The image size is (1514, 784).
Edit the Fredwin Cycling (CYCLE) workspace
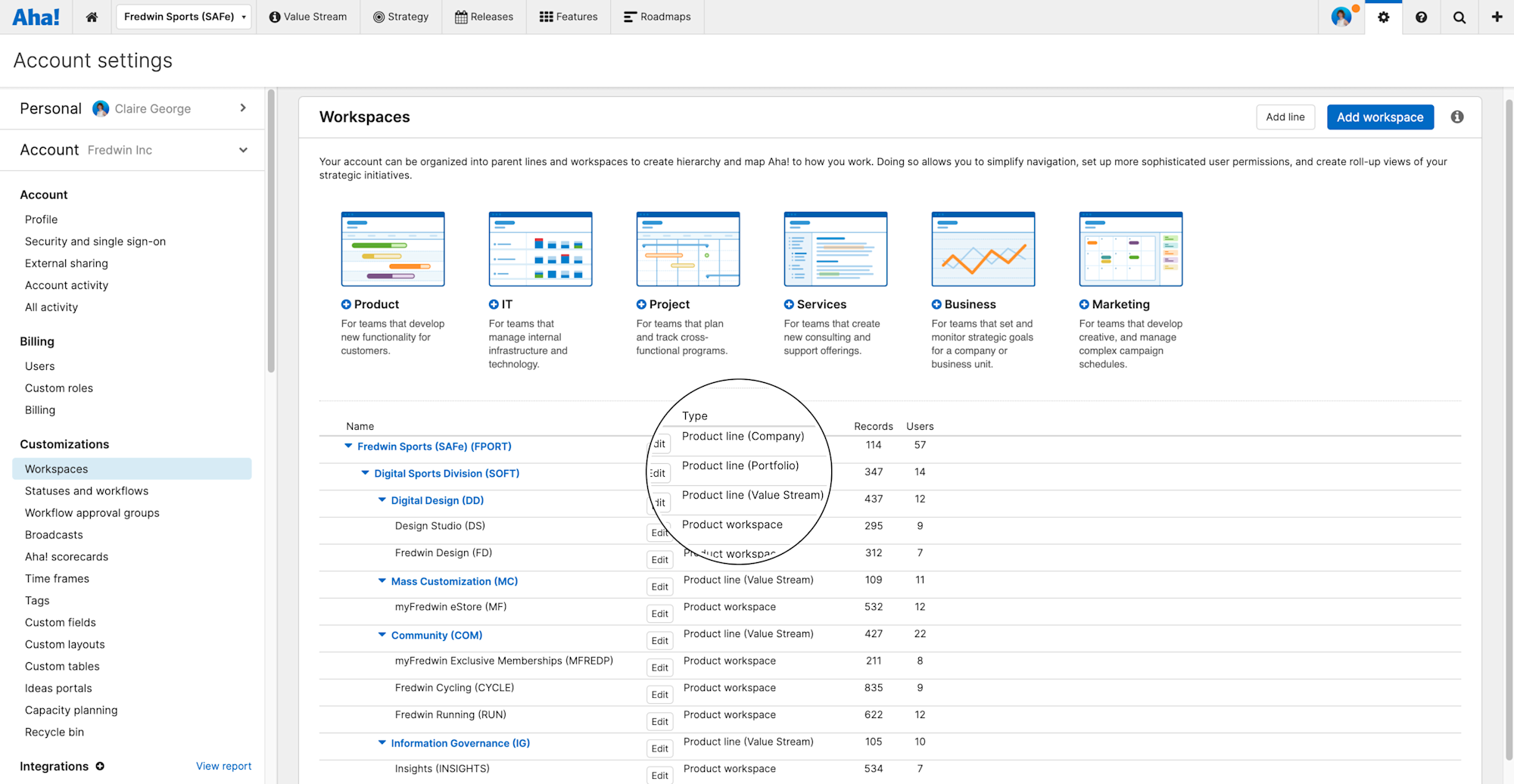coord(660,695)
